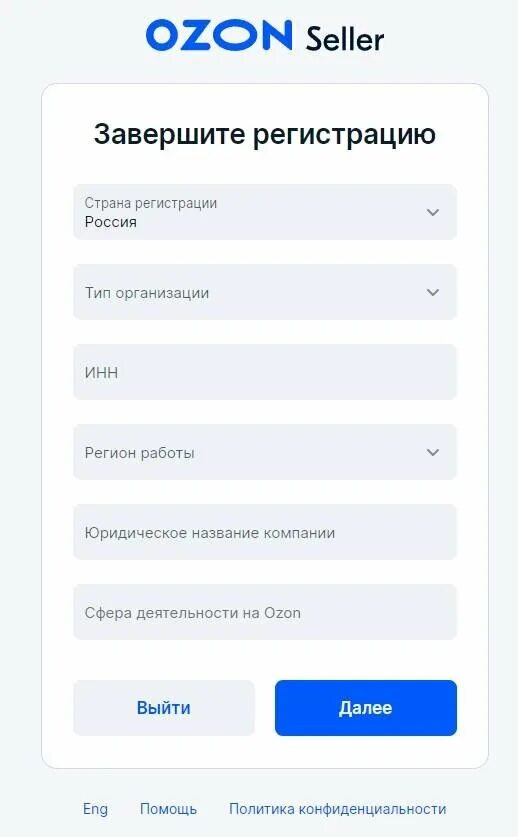The height and width of the screenshot is (837, 518).
Task: Switch language via the Eng link
Action: tap(96, 809)
